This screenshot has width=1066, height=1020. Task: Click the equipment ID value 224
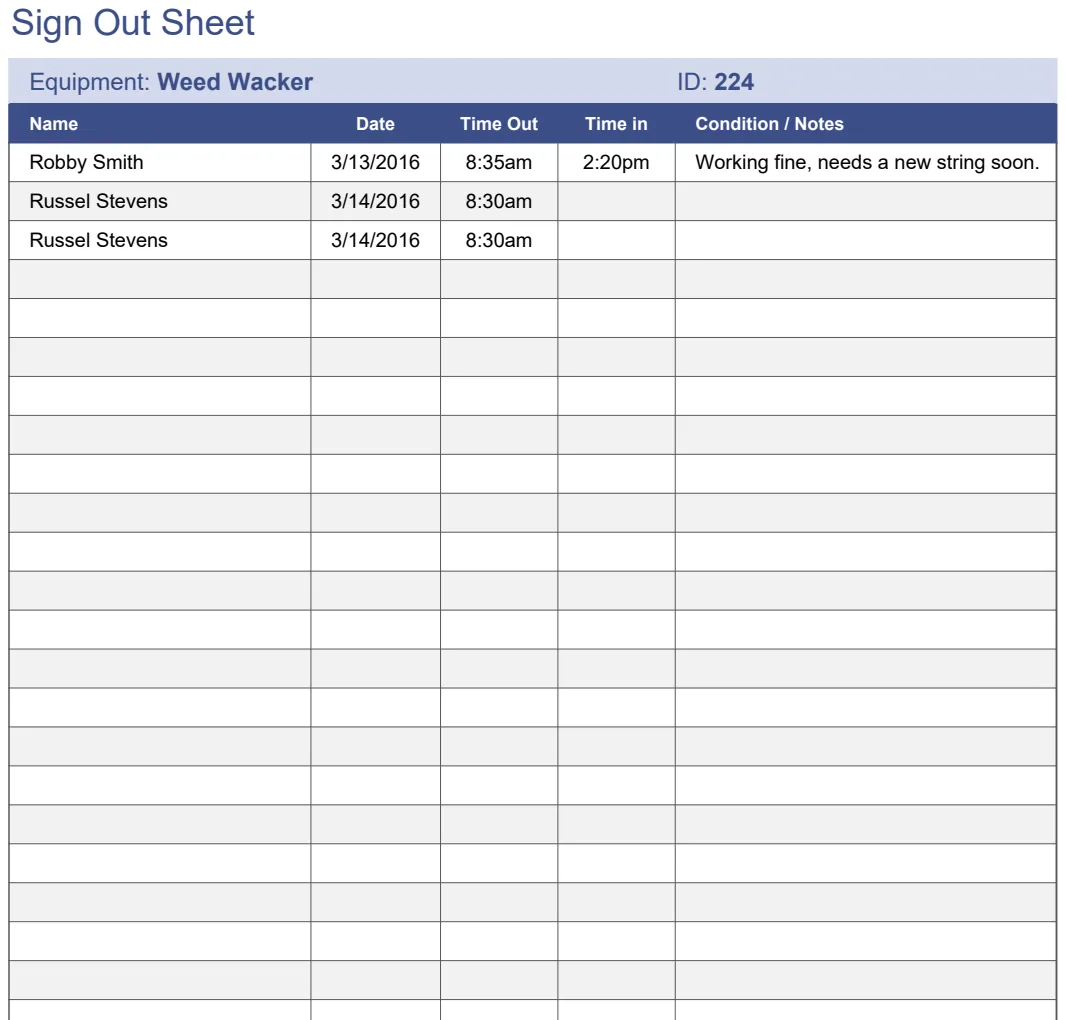click(x=734, y=82)
